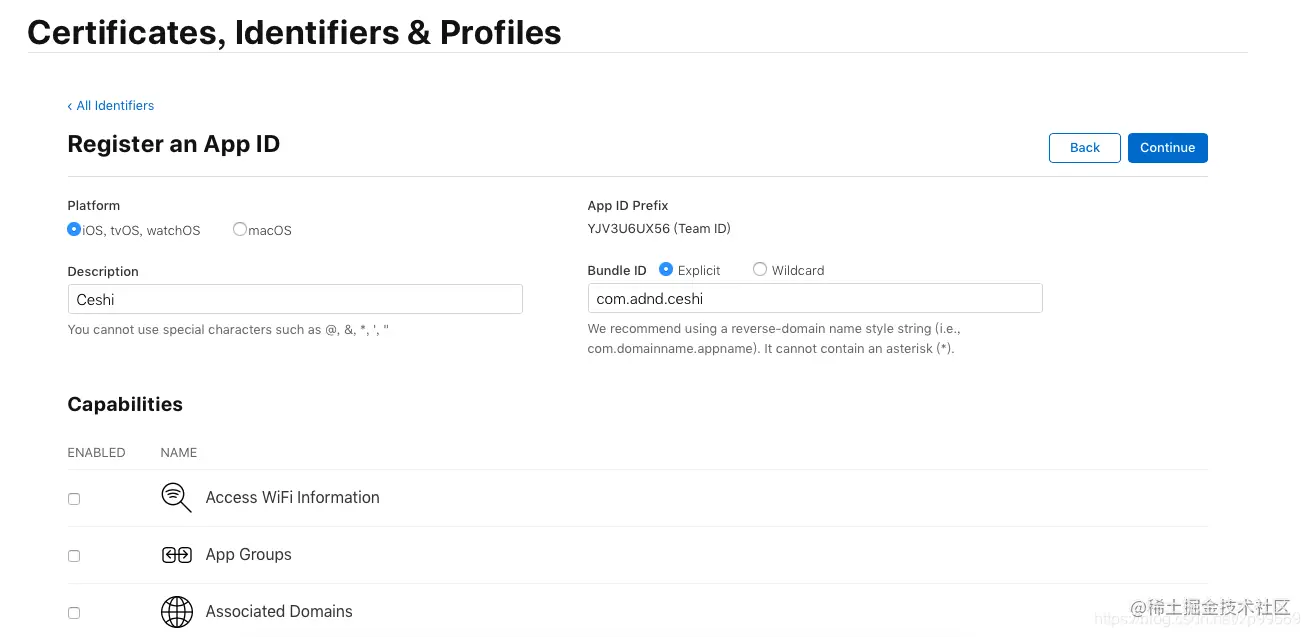Click the Associated Domains globe icon
The image size is (1310, 637).
[176, 611]
